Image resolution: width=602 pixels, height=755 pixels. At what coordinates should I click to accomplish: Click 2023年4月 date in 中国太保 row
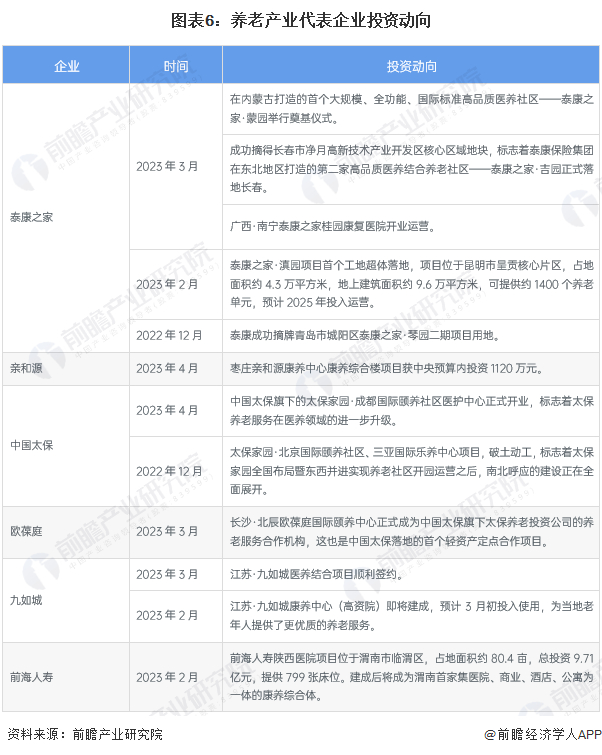[176, 411]
